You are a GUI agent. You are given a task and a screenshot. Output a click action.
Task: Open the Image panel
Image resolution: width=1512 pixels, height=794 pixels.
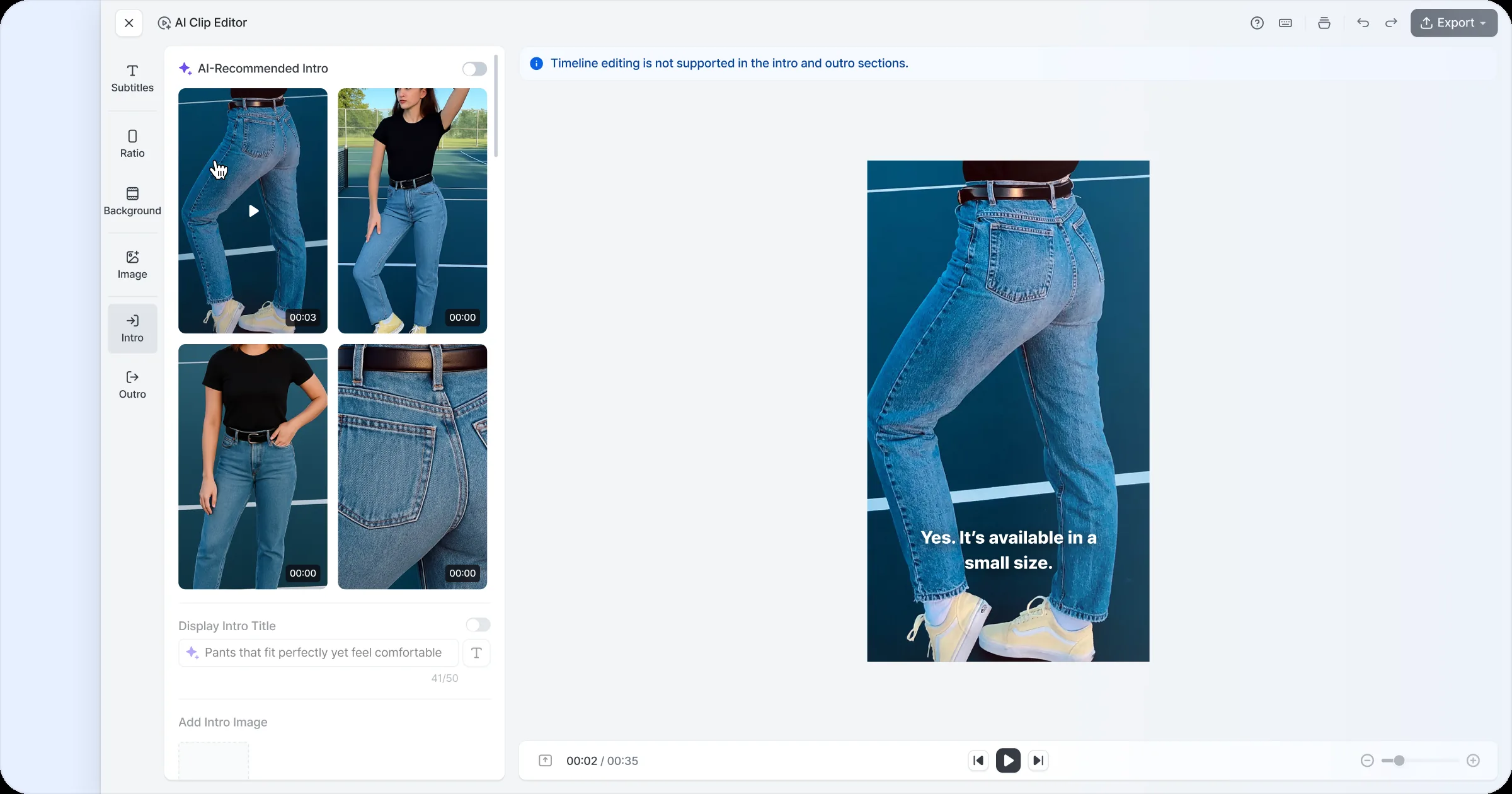click(x=132, y=265)
